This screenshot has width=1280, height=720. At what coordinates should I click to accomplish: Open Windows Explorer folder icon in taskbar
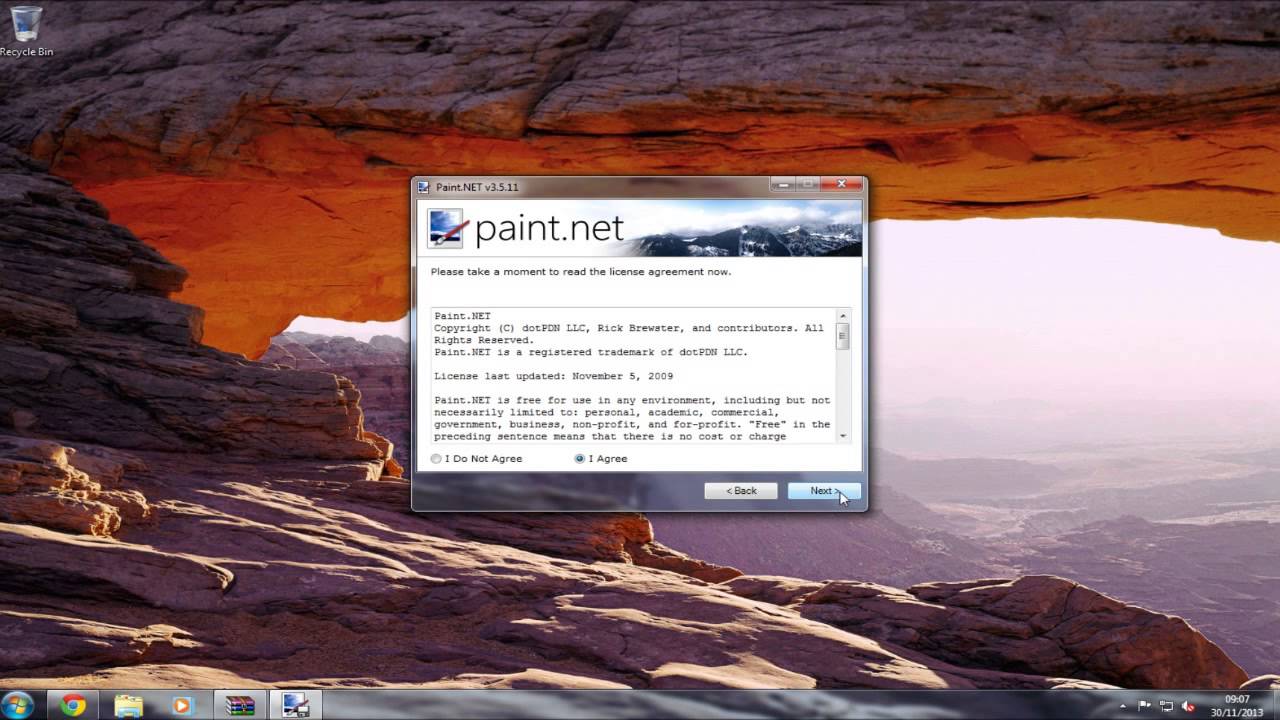[x=128, y=705]
